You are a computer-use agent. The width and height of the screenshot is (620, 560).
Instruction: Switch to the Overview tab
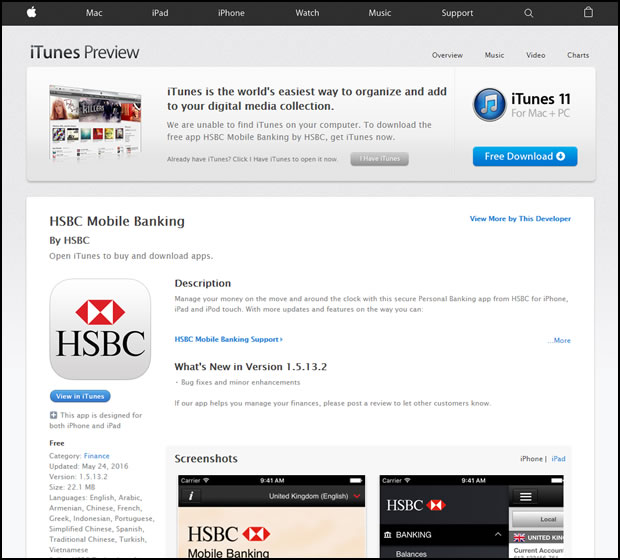(447, 55)
